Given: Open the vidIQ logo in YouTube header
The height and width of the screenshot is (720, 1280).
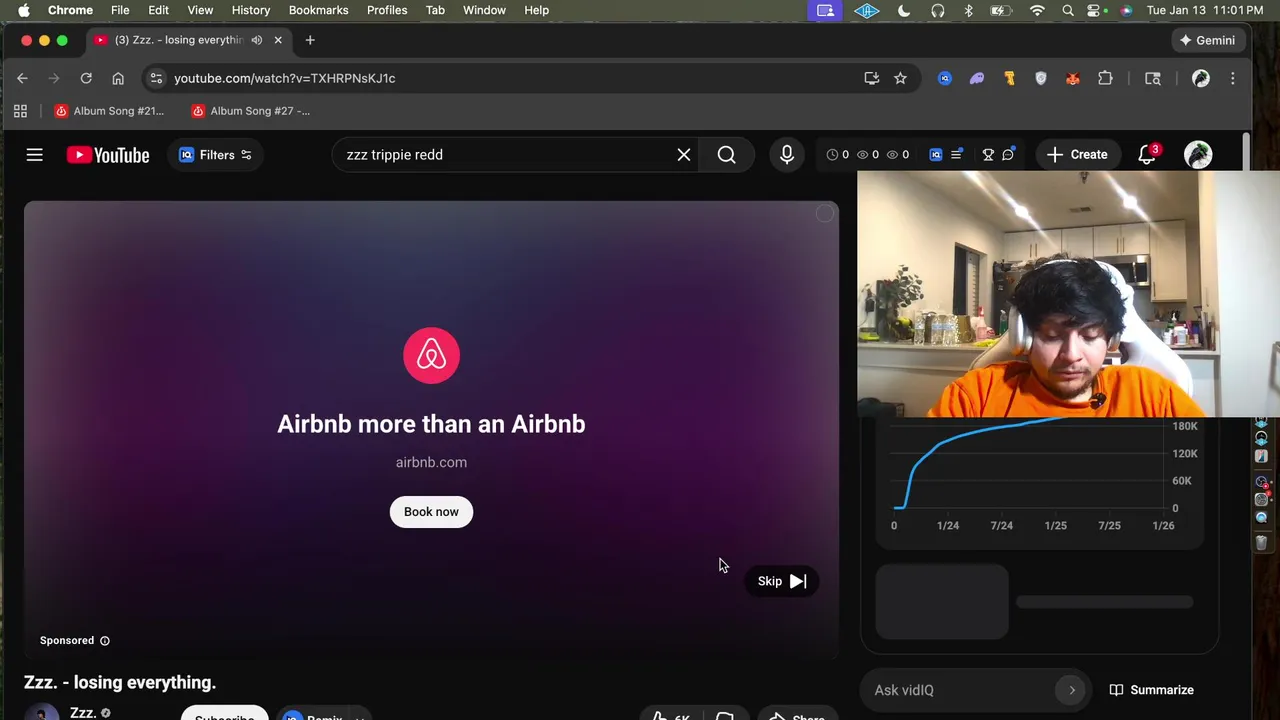Looking at the screenshot, I should 936,155.
